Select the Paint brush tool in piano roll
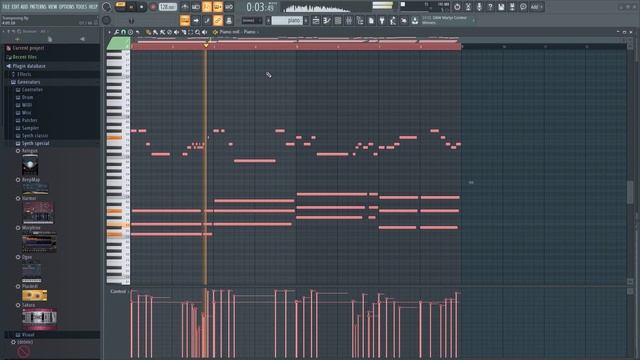The image size is (640, 360). [x=155, y=32]
